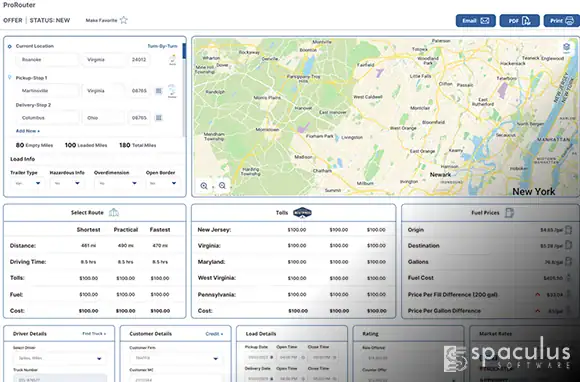Open the Overdimension dropdown
Image resolution: width=580 pixels, height=382 pixels.
coord(117,183)
